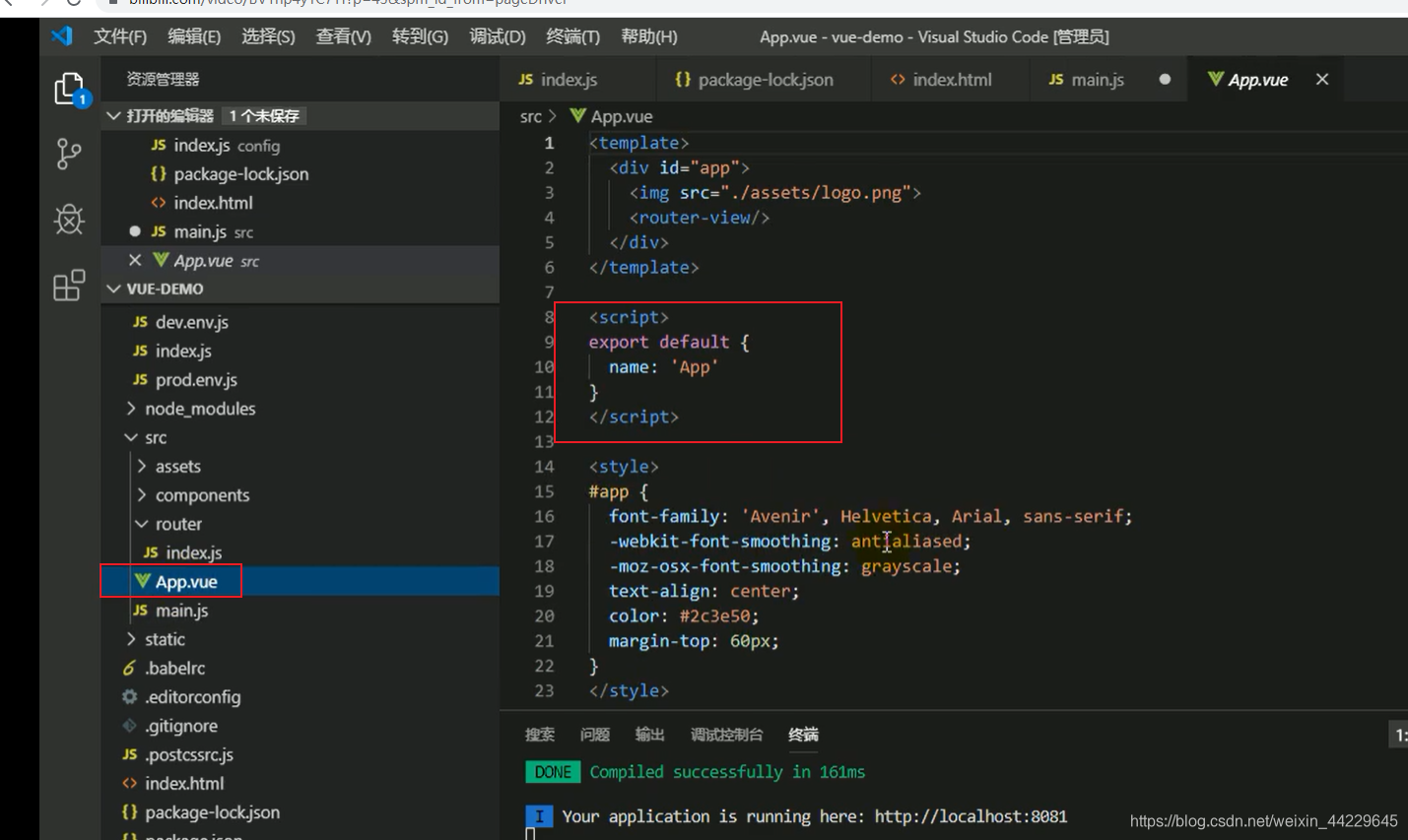Image resolution: width=1408 pixels, height=840 pixels.
Task: Open prod.env.js file
Action: (301, 379)
